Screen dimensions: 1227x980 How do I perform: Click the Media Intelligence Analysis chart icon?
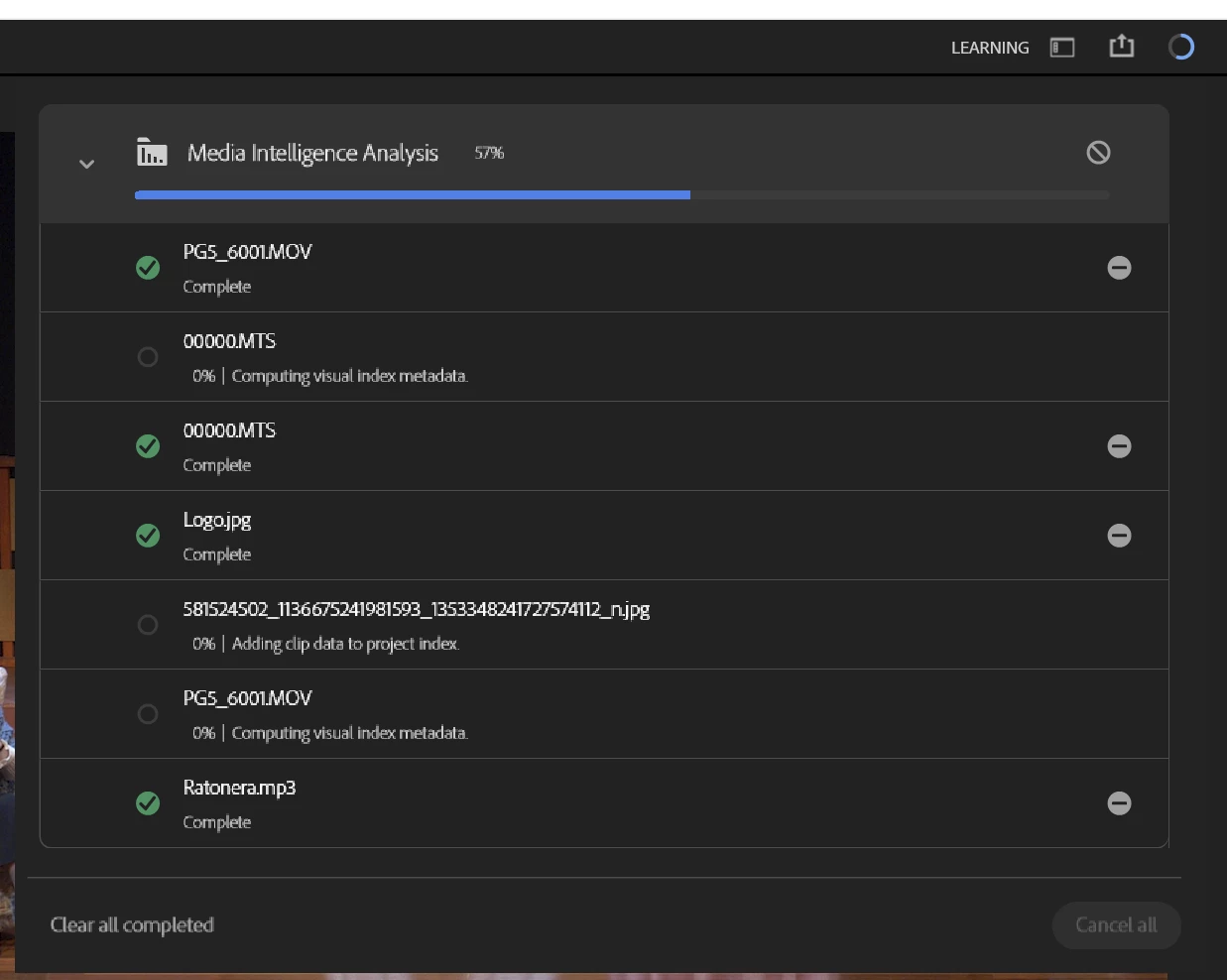[152, 152]
